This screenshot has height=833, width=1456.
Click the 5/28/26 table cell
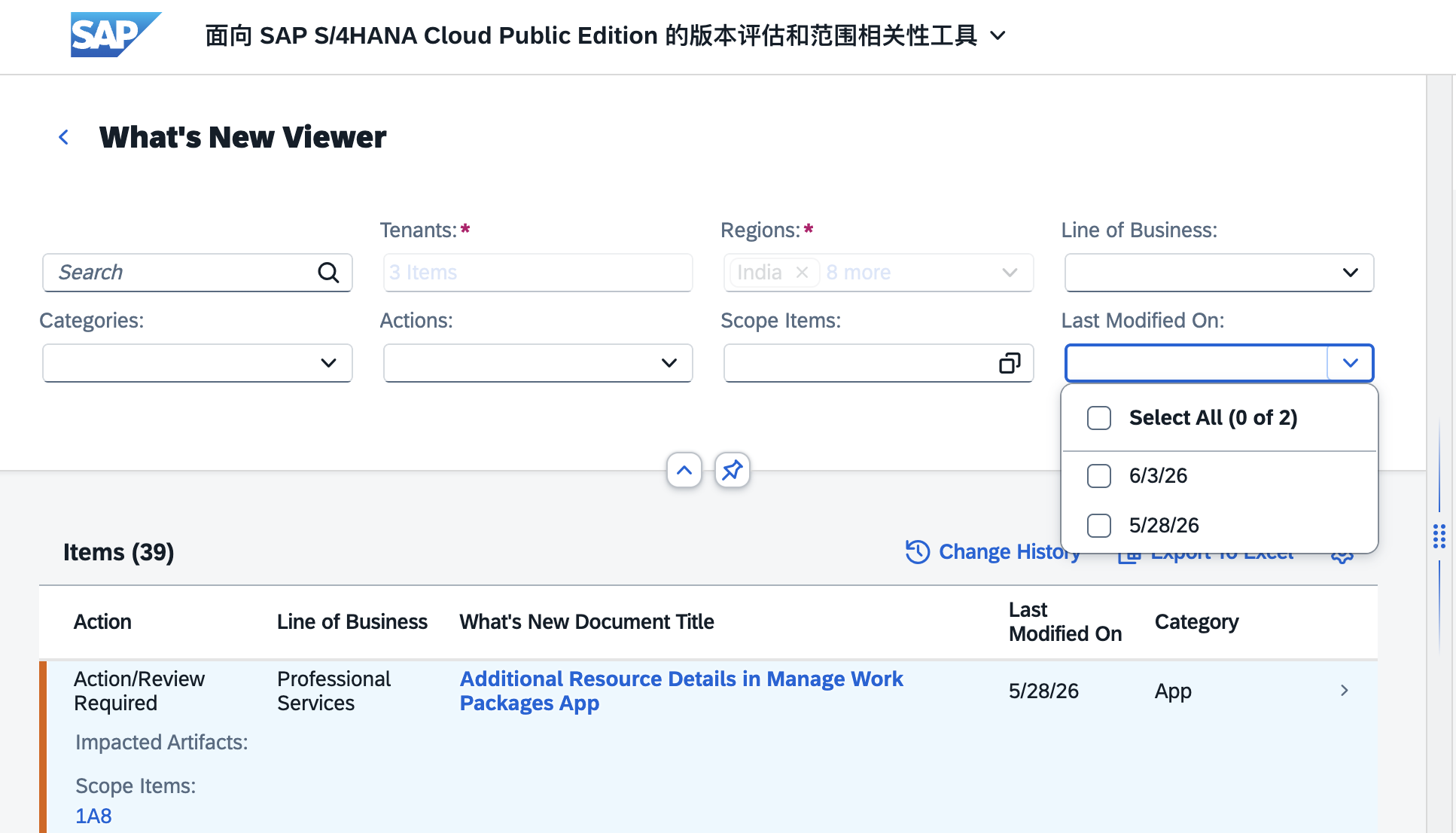(x=1043, y=691)
